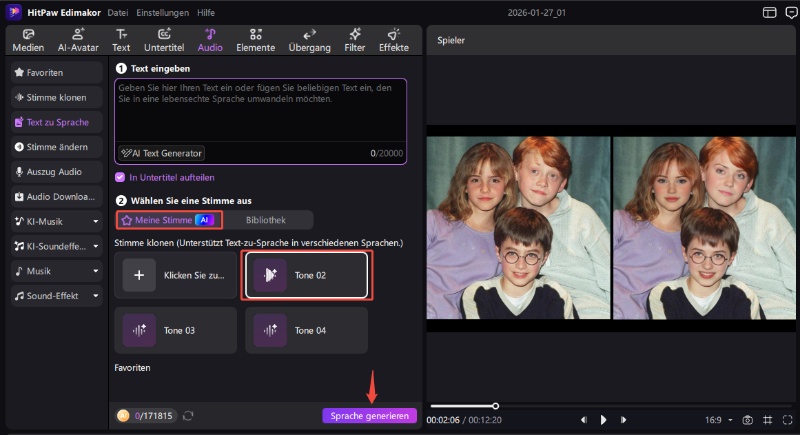The width and height of the screenshot is (800, 435).
Task: Select the Tone 02 voice card
Action: coord(307,275)
